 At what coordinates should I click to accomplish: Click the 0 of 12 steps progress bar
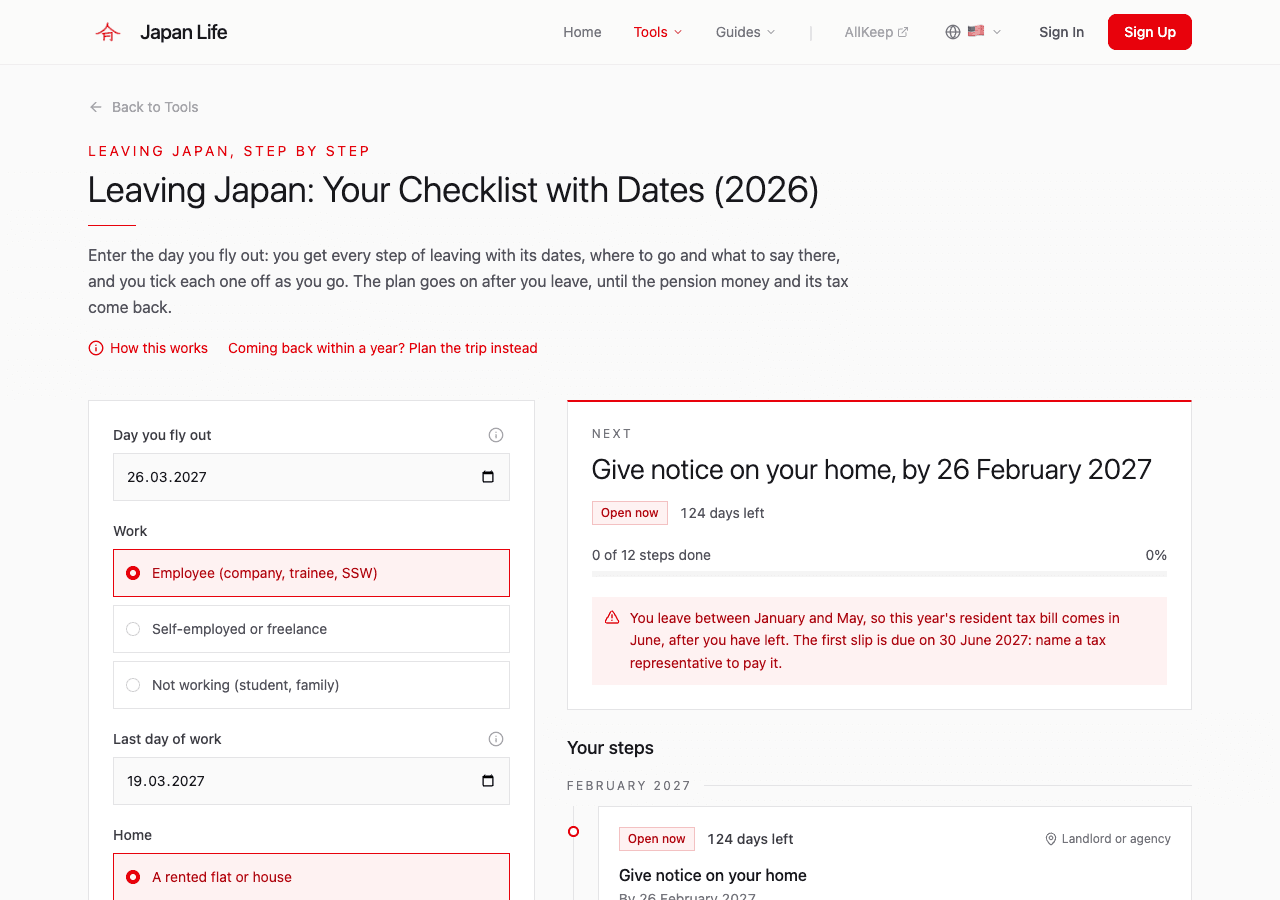coord(879,574)
